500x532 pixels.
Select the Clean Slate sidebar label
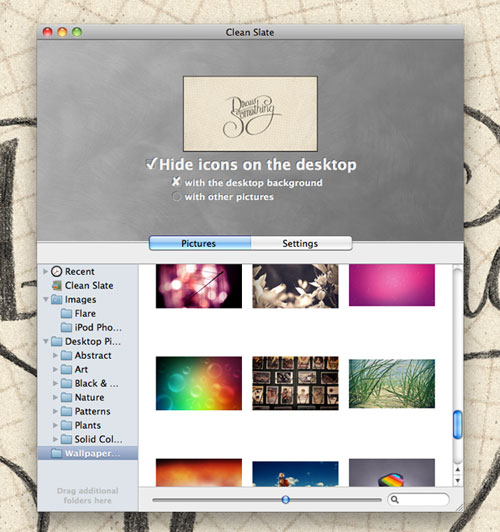pyautogui.click(x=89, y=286)
